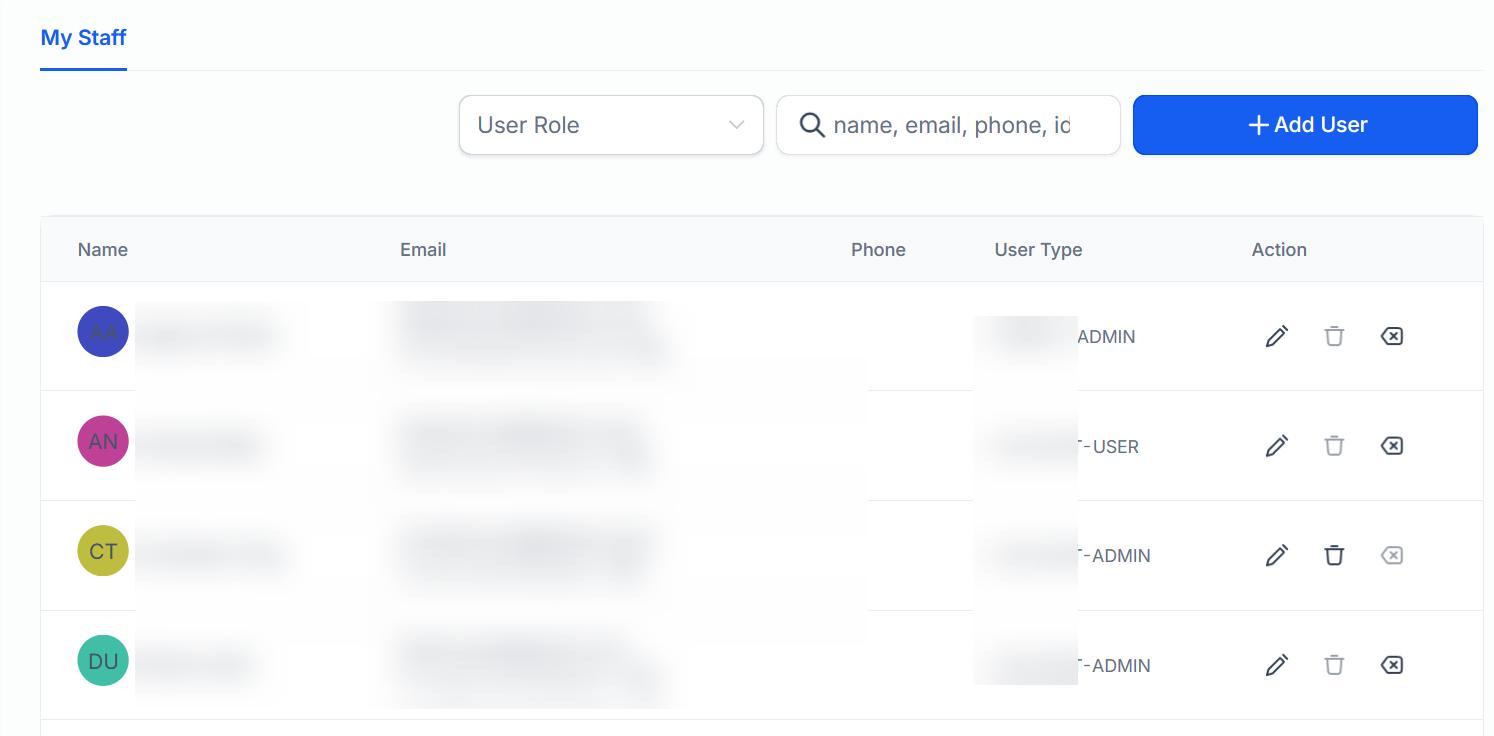
Task: Click the User Type column header
Action: (1038, 250)
